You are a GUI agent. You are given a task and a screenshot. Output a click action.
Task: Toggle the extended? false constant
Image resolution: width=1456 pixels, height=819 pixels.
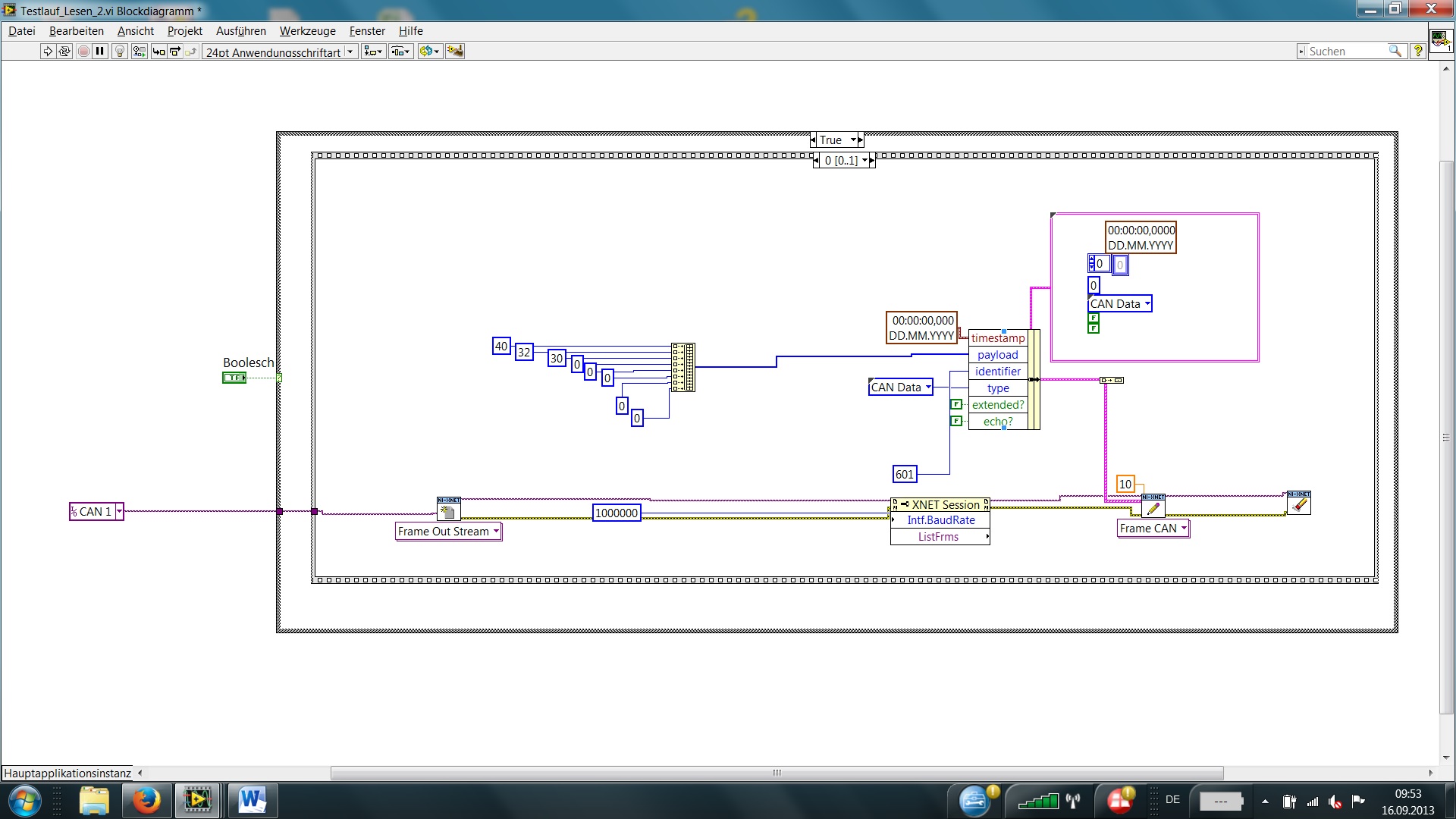point(956,404)
